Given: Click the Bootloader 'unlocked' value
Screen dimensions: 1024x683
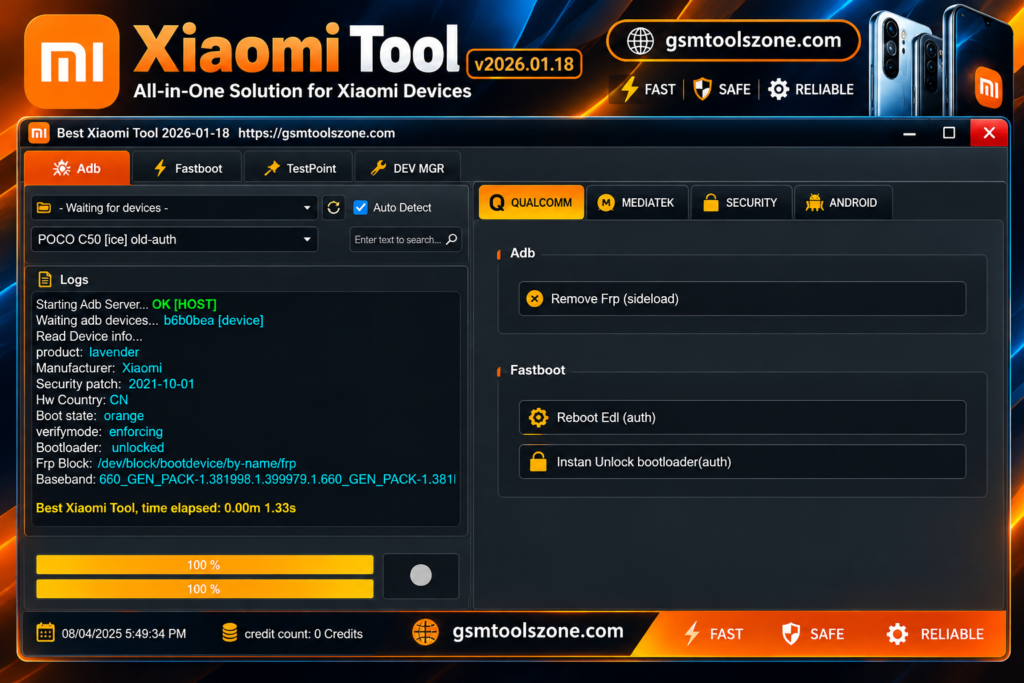Looking at the screenshot, I should point(138,448).
